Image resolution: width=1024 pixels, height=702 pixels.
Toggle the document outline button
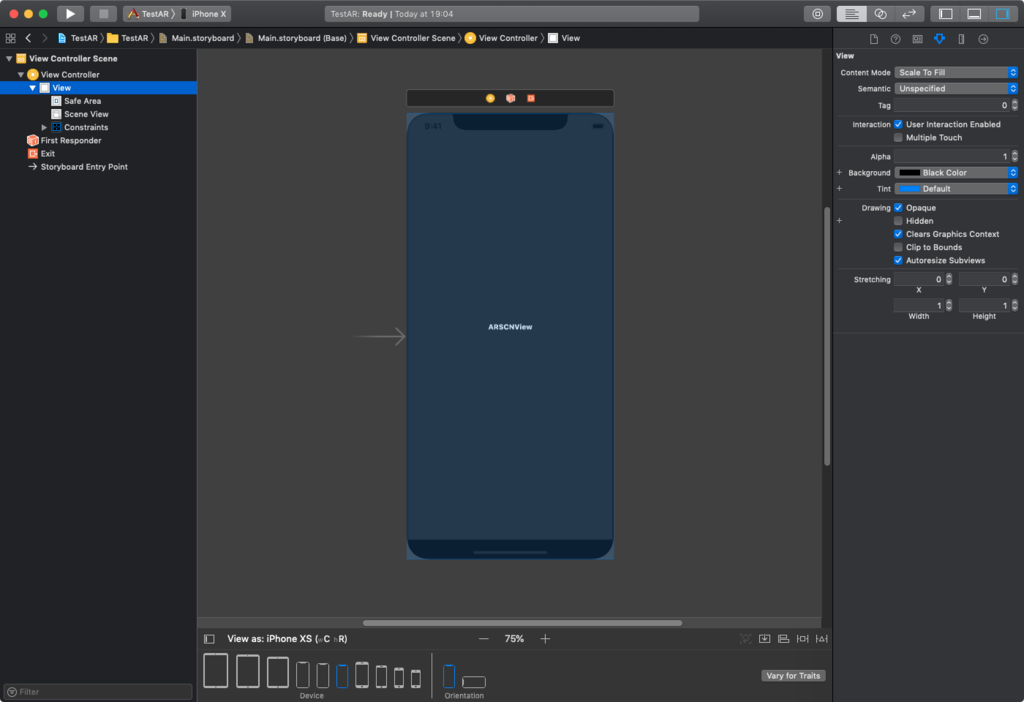coord(209,639)
